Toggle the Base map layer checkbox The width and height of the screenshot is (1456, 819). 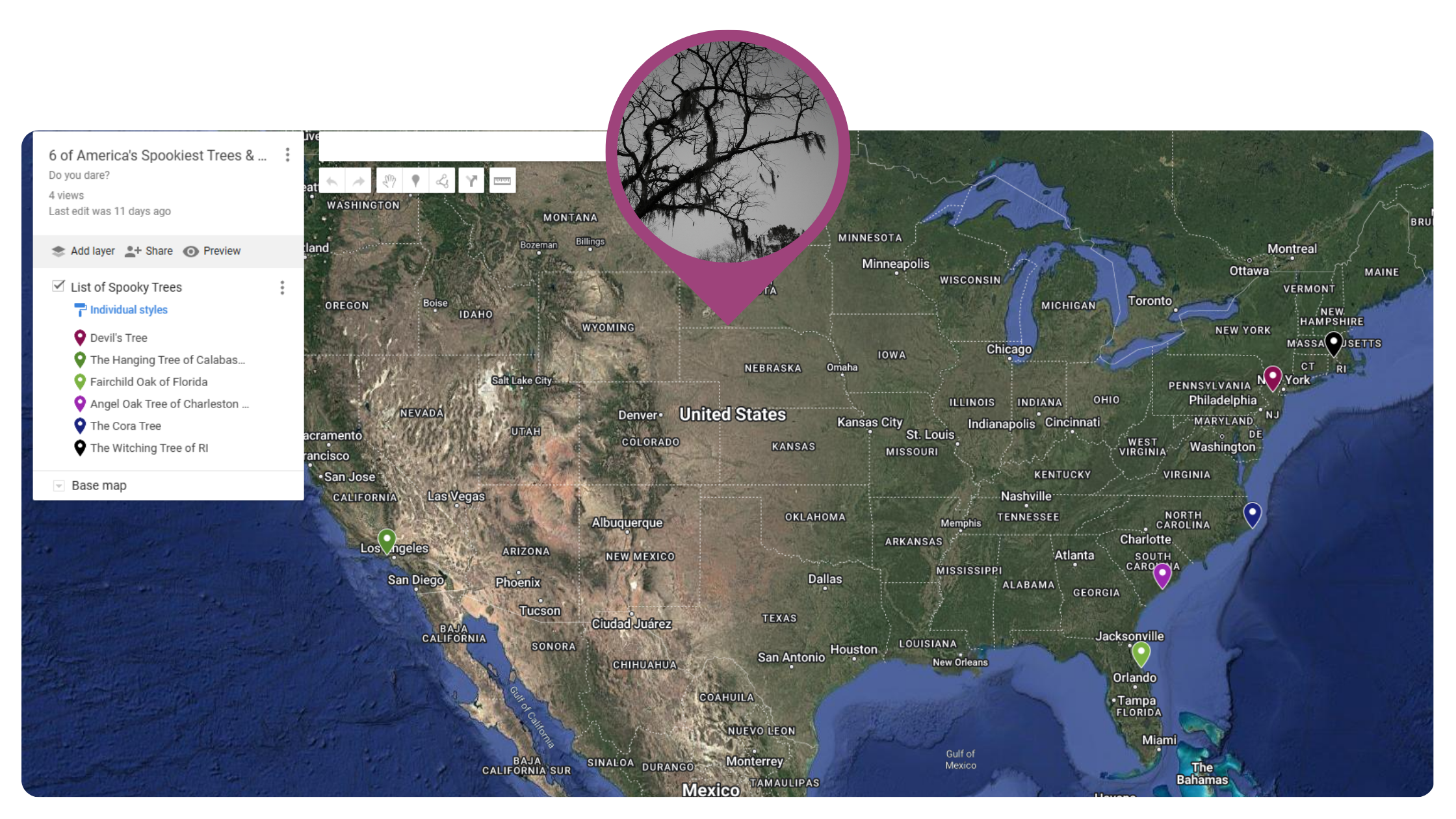58,485
